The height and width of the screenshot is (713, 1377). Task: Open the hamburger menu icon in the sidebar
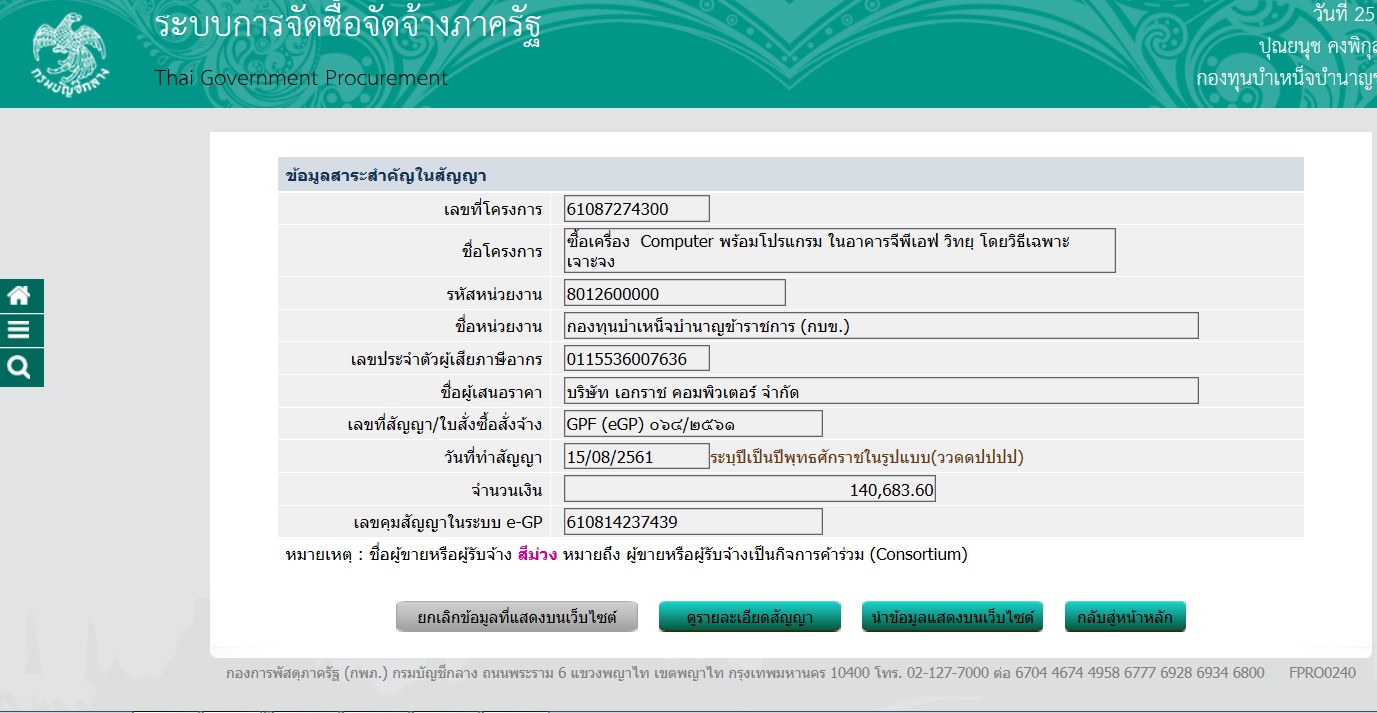coord(20,331)
